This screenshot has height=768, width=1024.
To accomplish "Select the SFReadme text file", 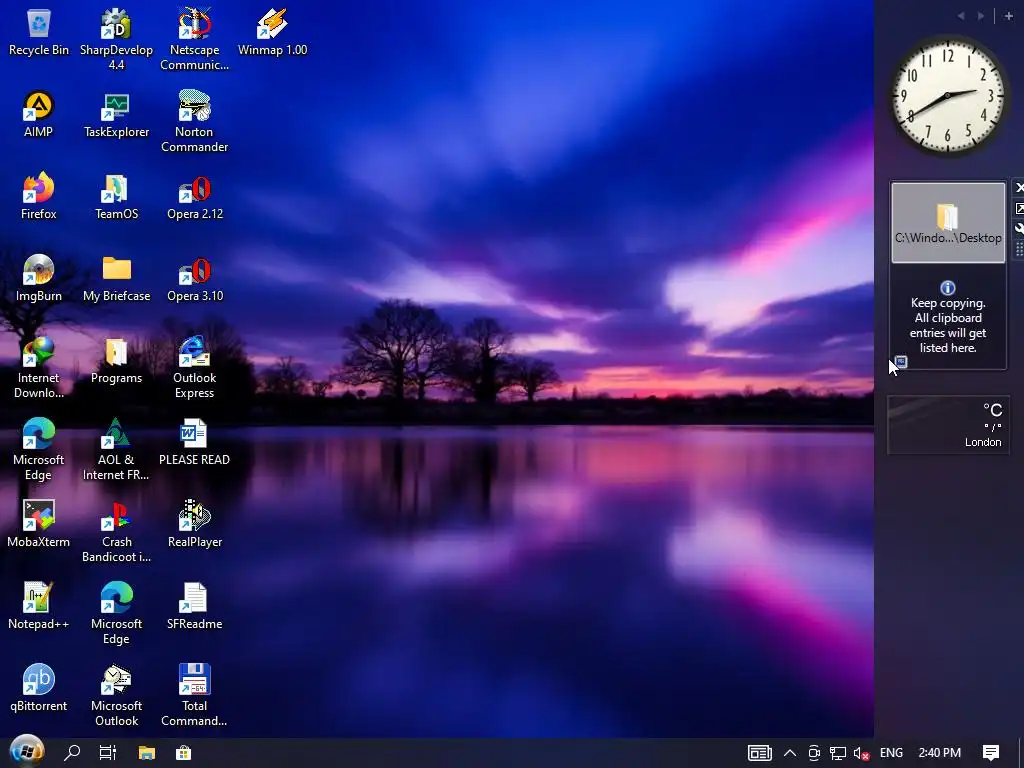I will [195, 607].
